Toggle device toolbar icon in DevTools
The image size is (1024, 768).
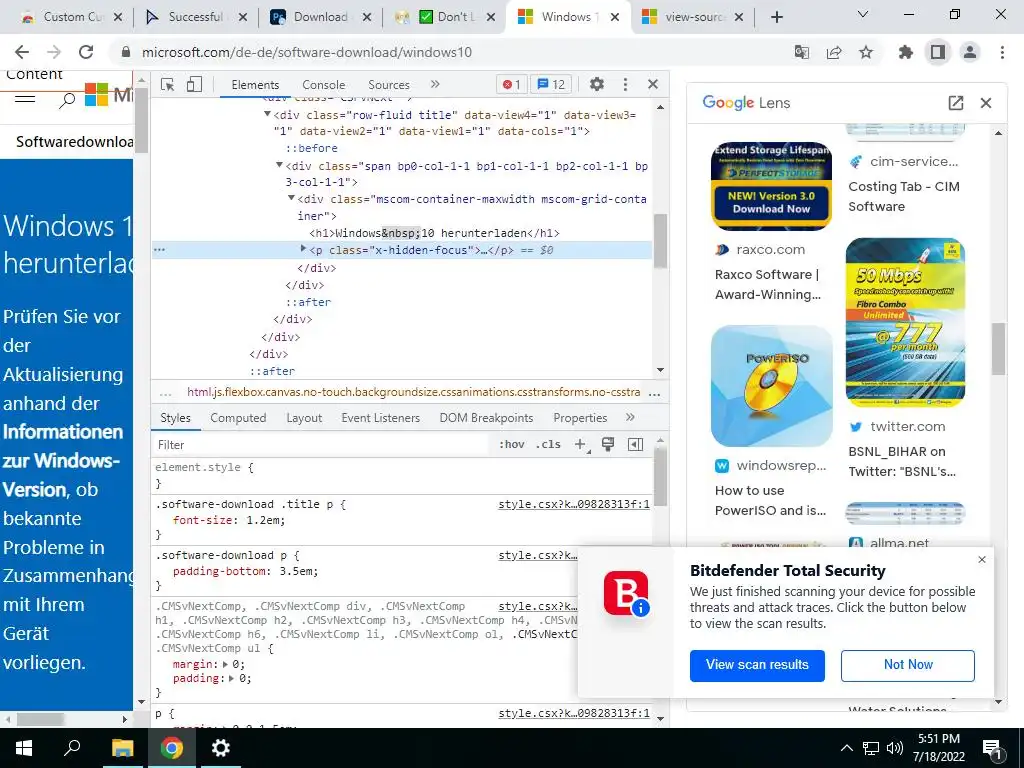[x=194, y=84]
